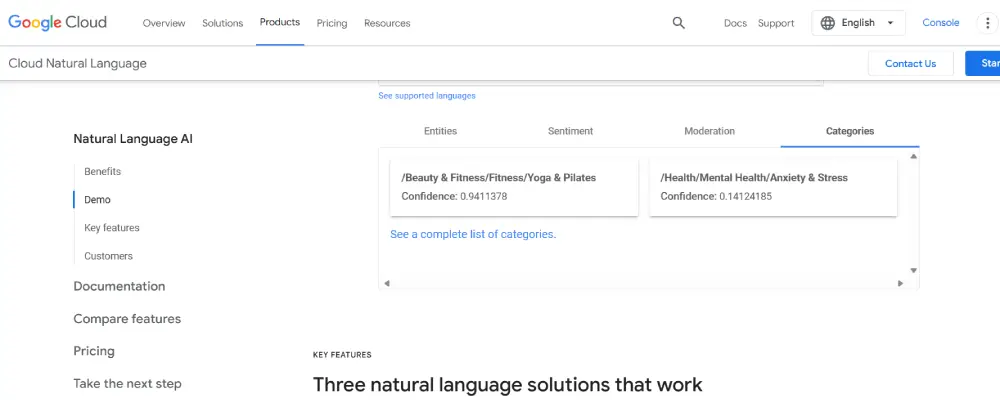Open the Console link

click(940, 23)
